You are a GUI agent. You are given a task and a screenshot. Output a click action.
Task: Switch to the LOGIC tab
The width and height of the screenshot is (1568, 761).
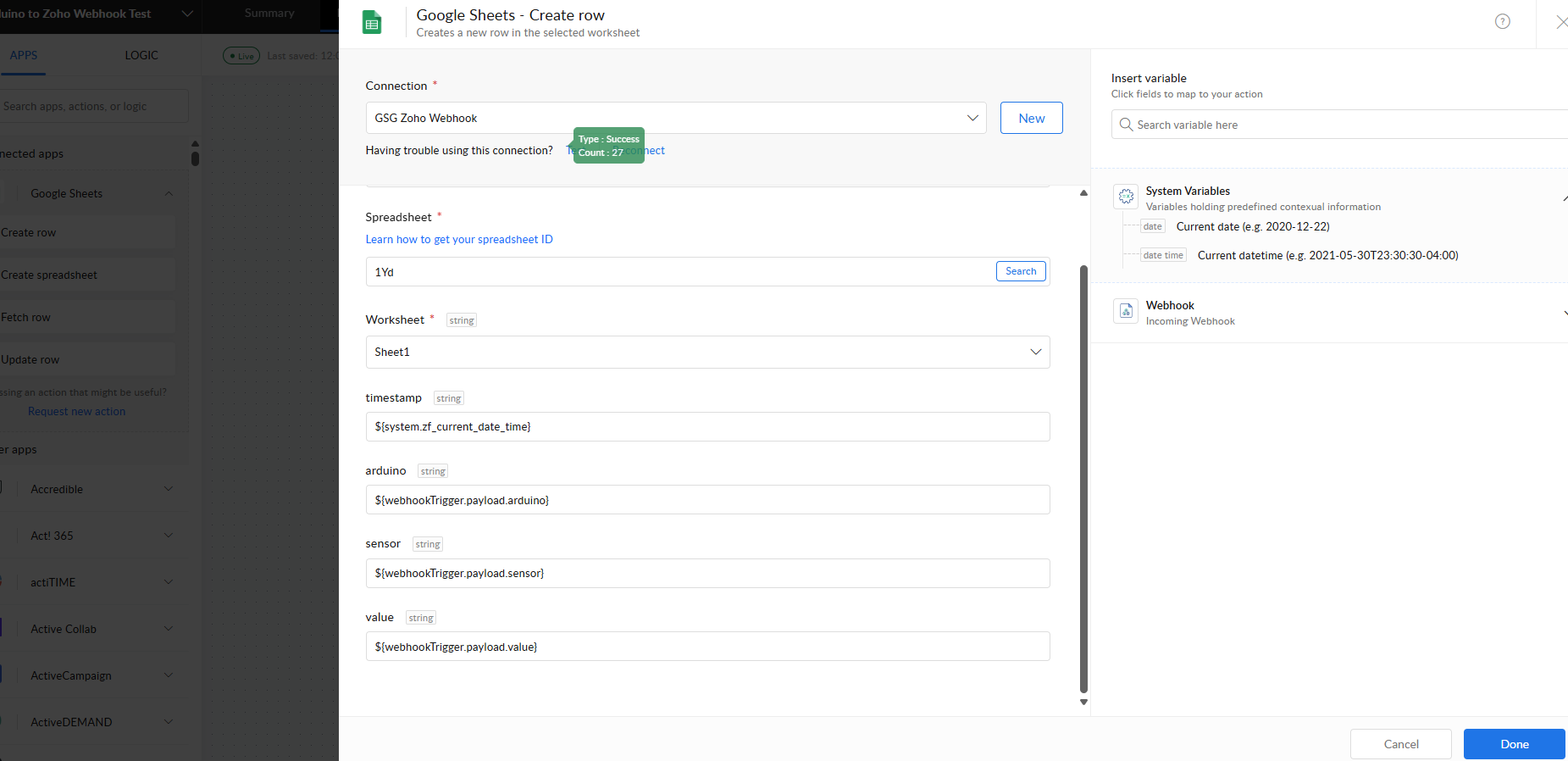[141, 55]
